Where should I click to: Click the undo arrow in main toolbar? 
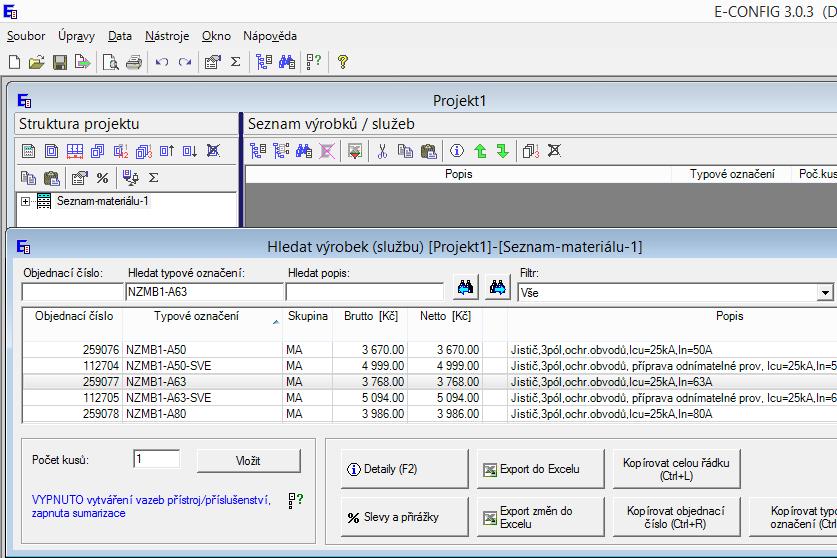click(x=162, y=62)
